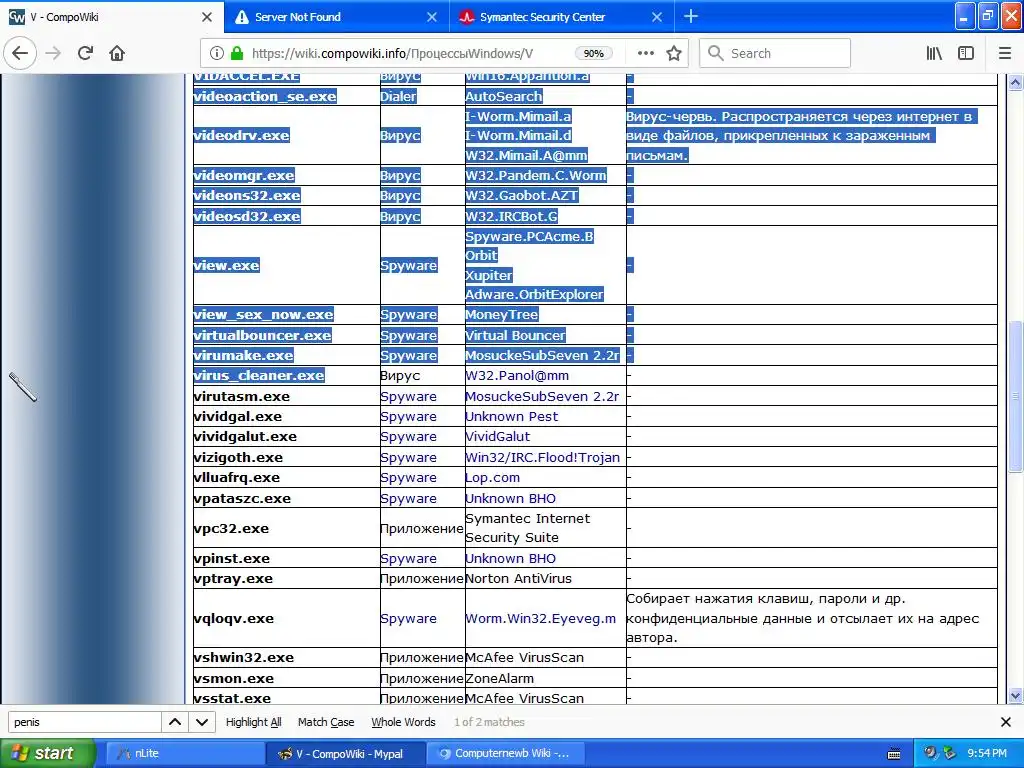Click the Norton AntiVirus cell text
Screen dimensions: 1024x768
tap(518, 579)
